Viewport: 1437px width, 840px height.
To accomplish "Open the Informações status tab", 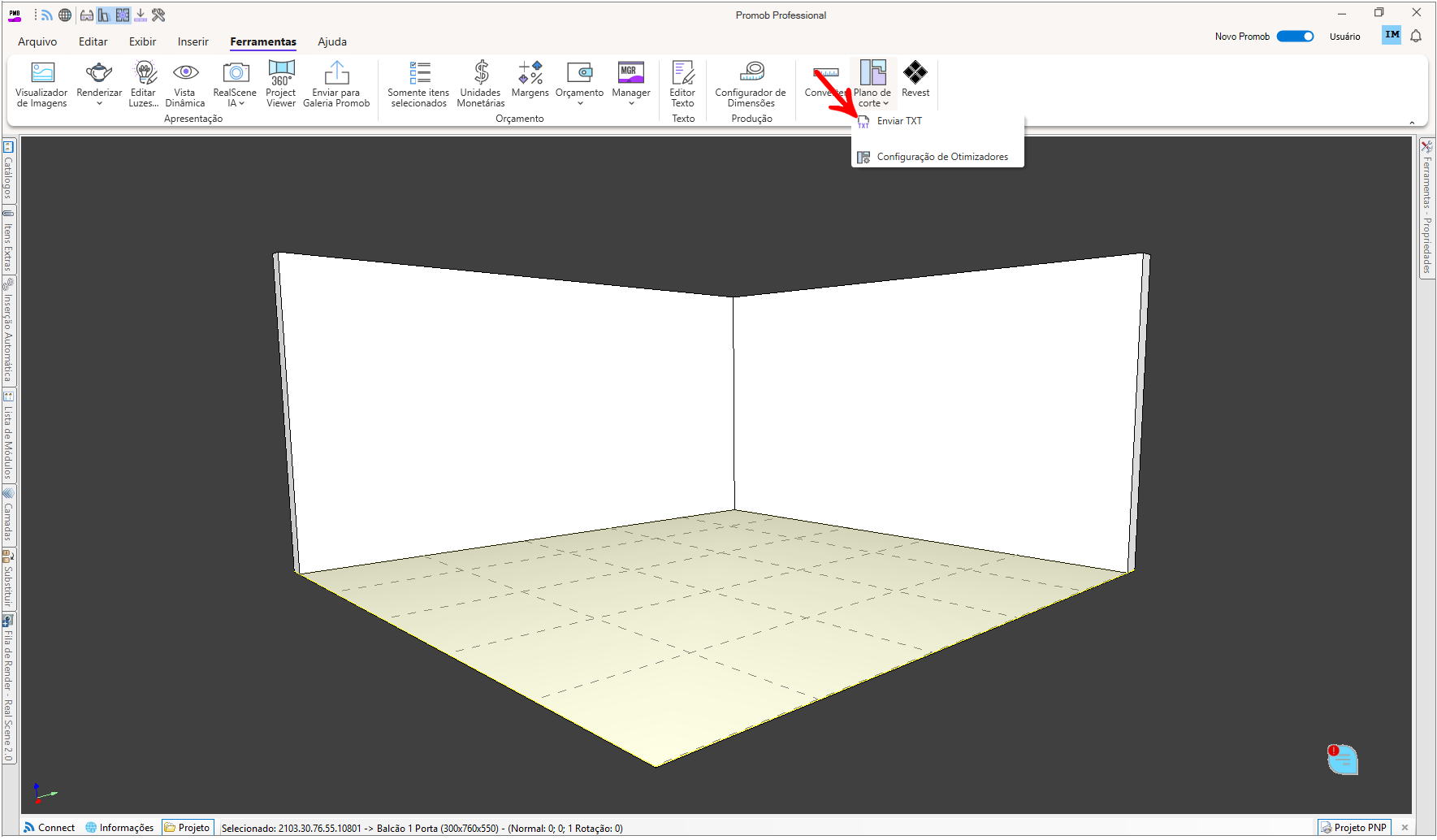I will point(119,828).
